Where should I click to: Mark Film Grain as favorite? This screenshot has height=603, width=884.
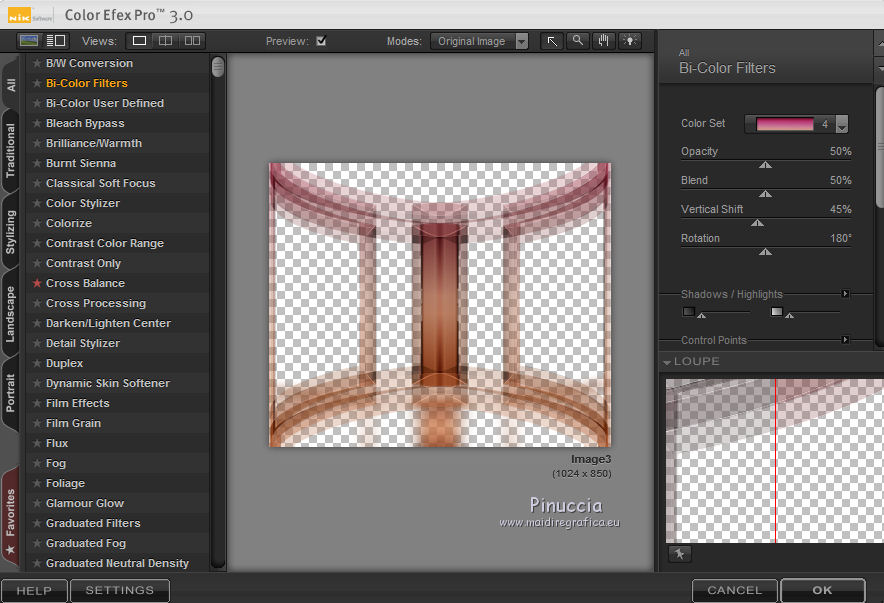click(37, 424)
